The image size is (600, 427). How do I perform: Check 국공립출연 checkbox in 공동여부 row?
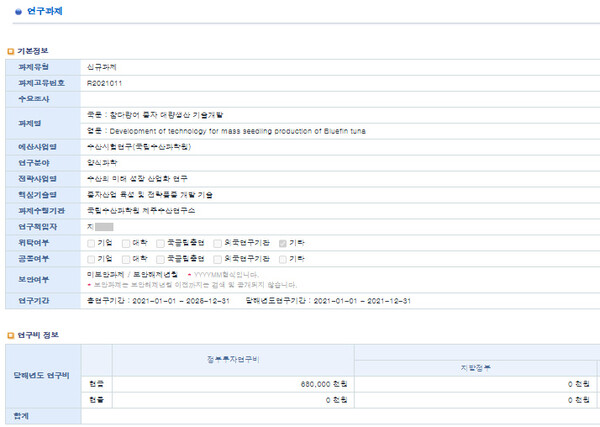[x=160, y=259]
